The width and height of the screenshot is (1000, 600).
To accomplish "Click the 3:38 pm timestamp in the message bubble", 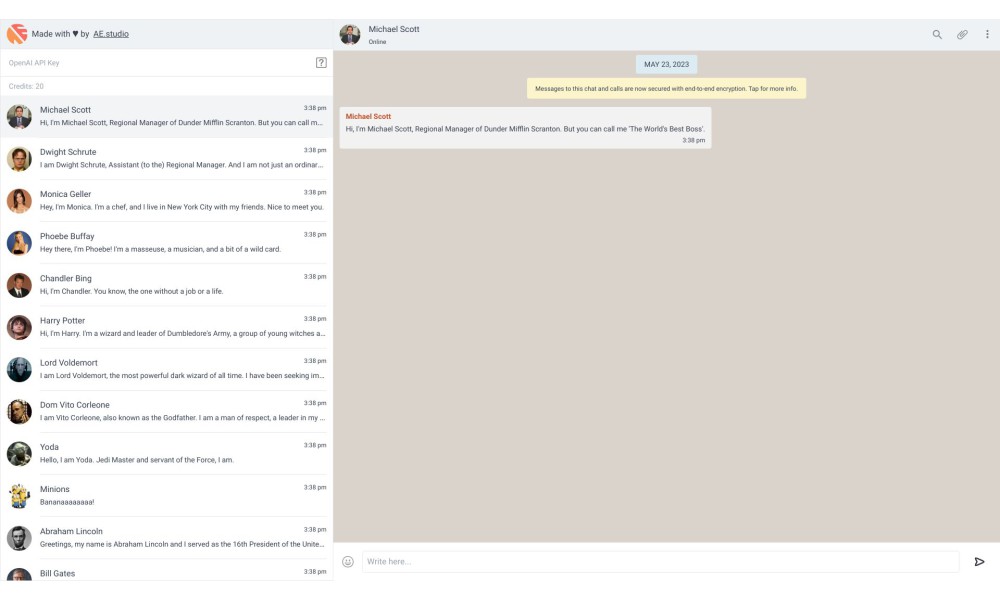I will click(693, 140).
